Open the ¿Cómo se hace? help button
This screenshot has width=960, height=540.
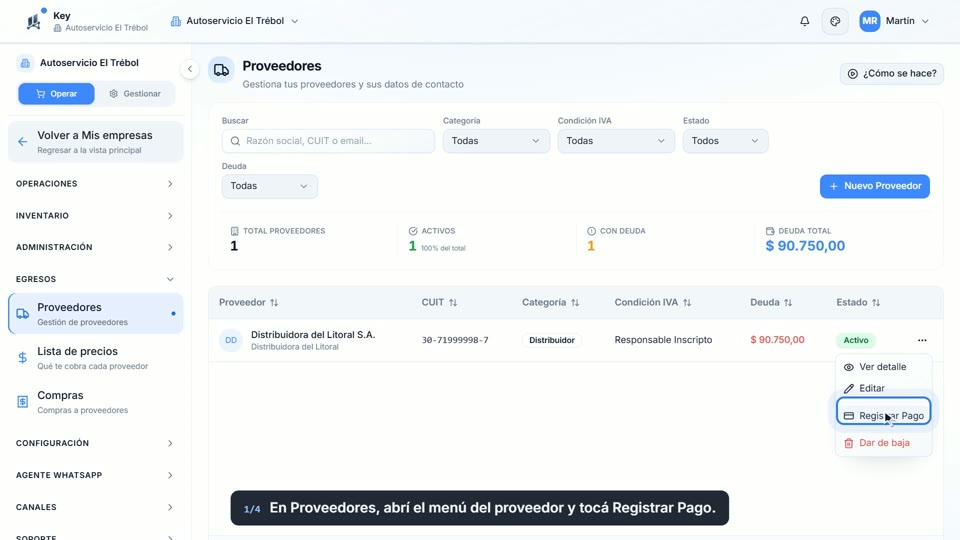click(891, 73)
